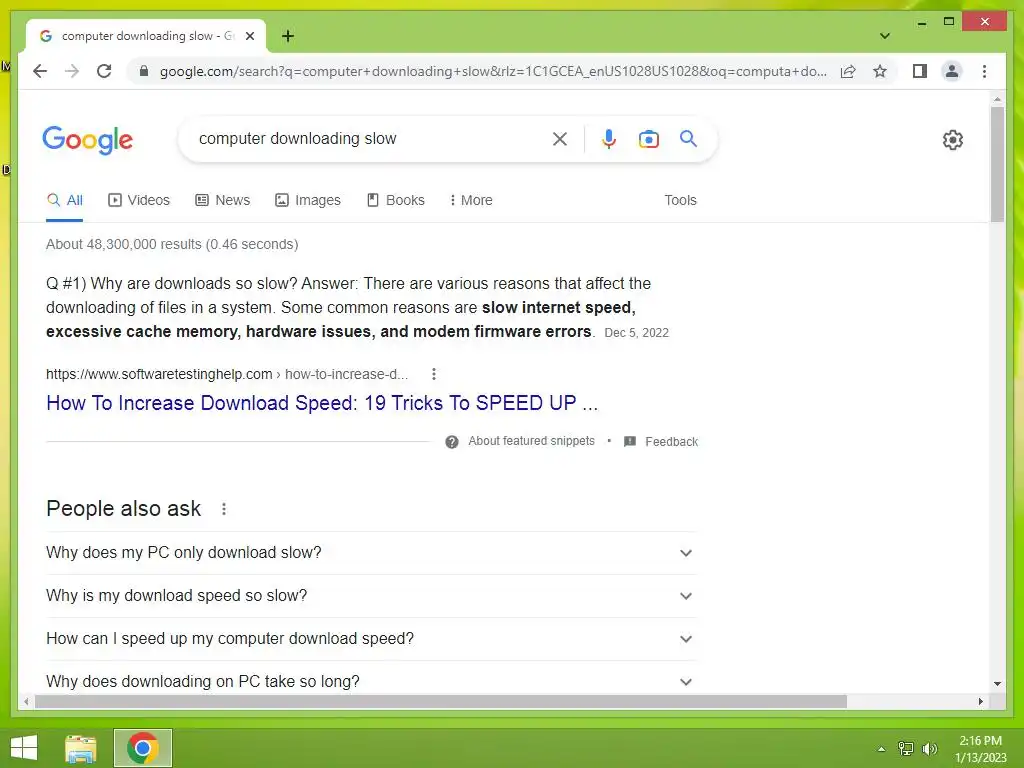The image size is (1024, 768).
Task: Click the browser forward arrow
Action: [72, 71]
